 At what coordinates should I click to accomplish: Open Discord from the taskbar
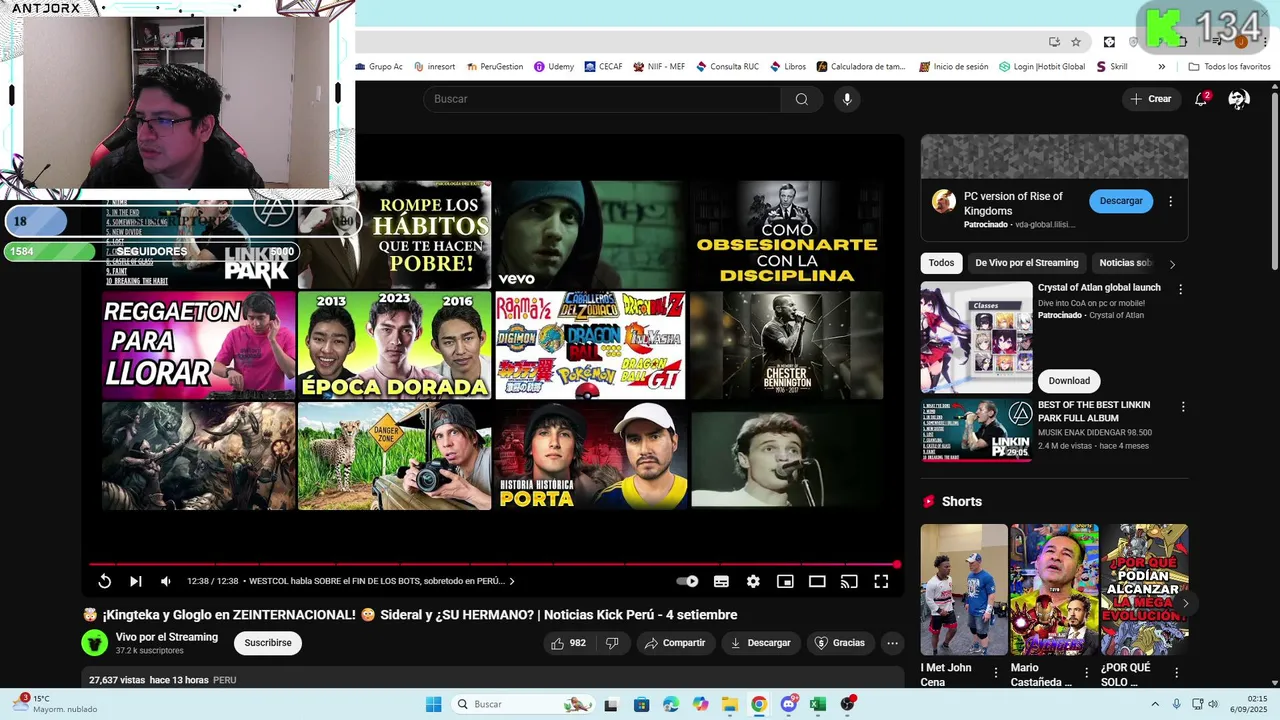click(x=789, y=704)
